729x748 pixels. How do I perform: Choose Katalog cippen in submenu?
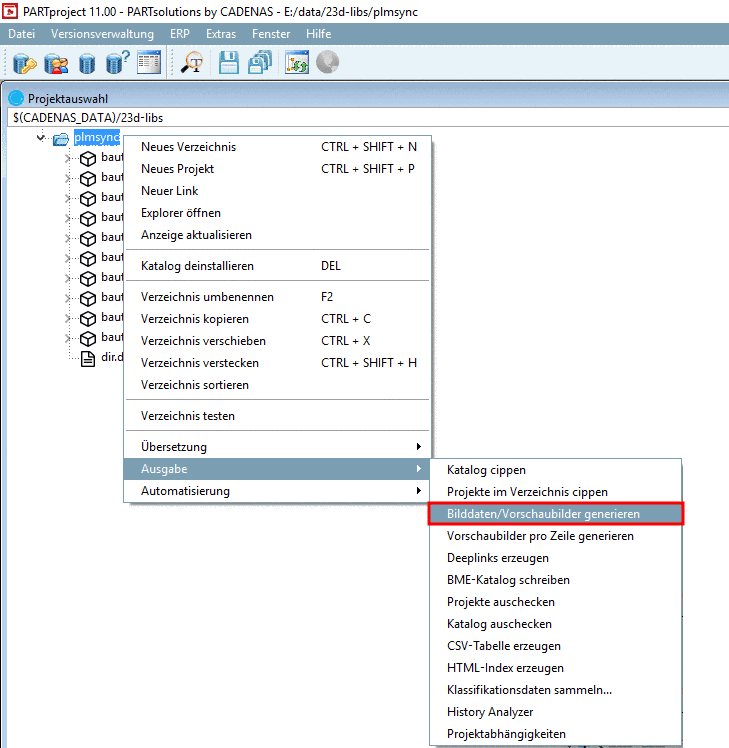[556, 470]
